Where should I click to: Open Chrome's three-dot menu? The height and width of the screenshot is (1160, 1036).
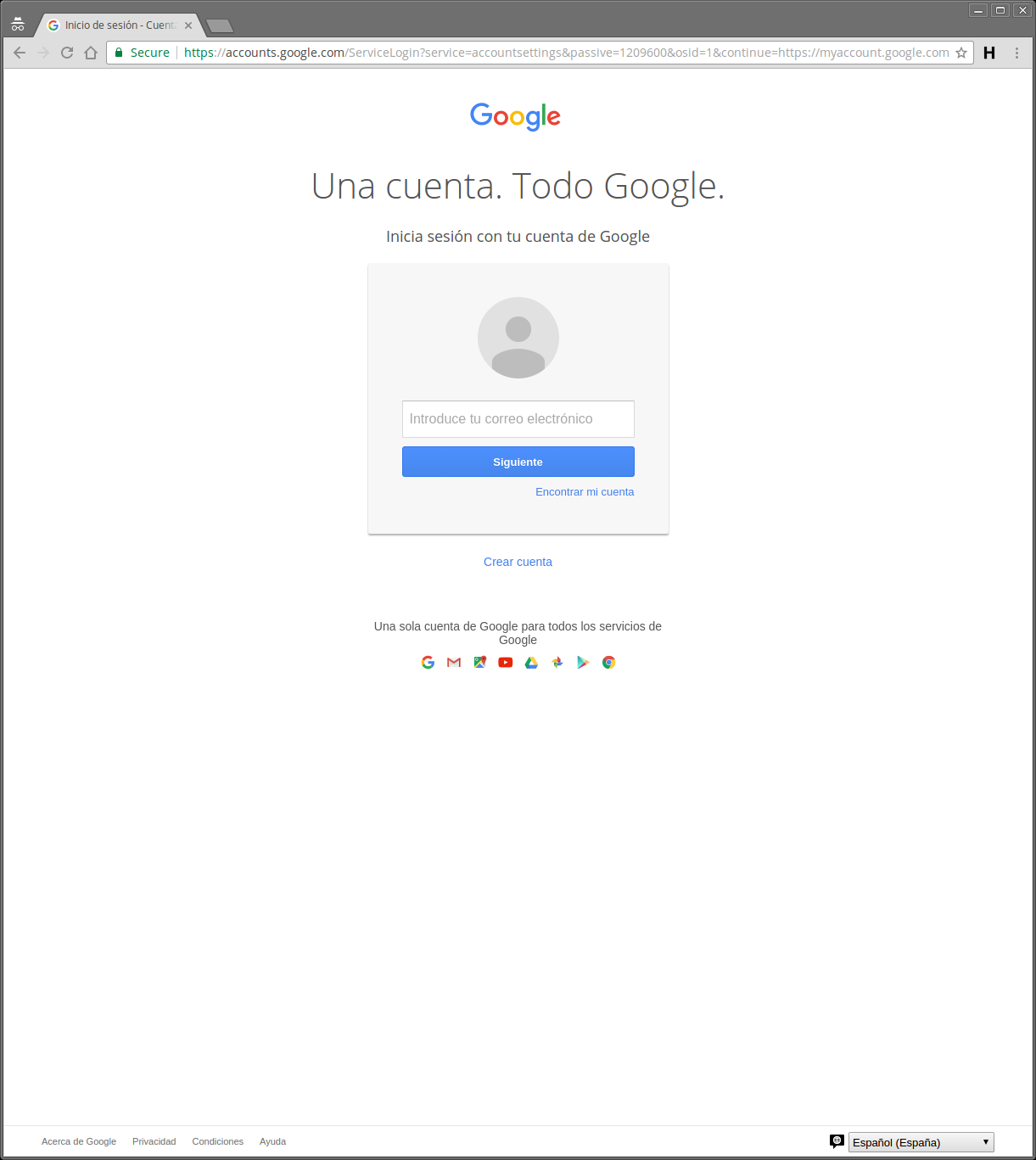pyautogui.click(x=1016, y=53)
